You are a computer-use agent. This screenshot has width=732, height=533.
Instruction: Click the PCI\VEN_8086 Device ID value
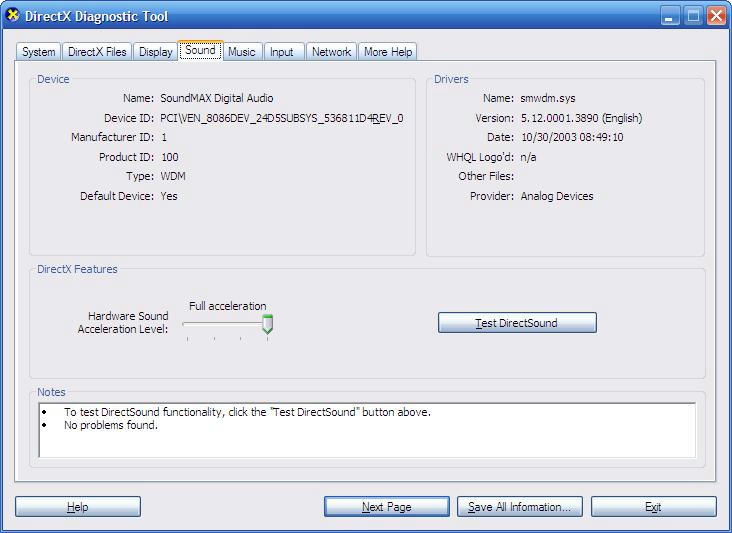(282, 118)
